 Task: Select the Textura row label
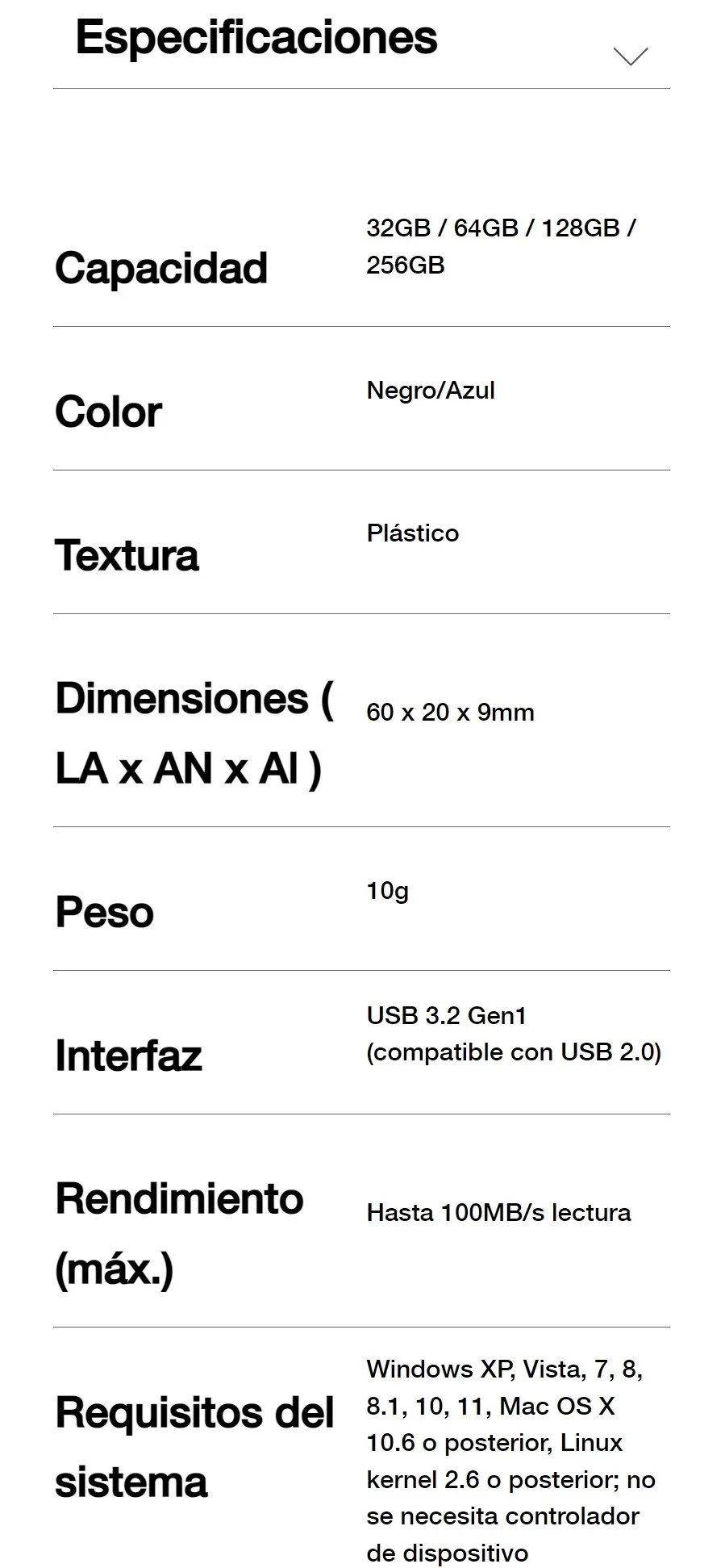pyautogui.click(x=127, y=555)
